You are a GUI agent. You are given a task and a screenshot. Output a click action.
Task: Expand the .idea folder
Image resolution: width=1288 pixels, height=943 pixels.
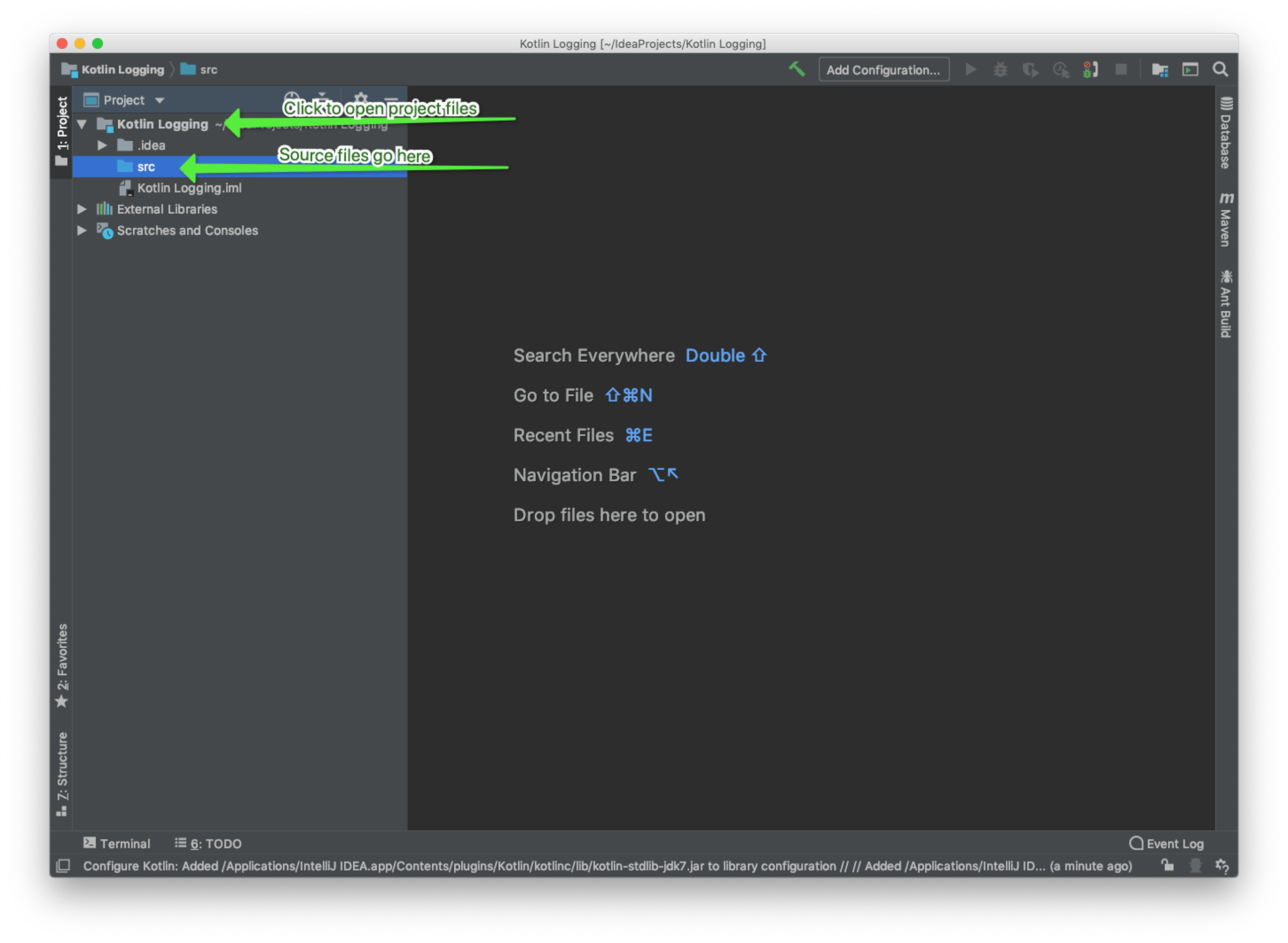click(x=102, y=145)
